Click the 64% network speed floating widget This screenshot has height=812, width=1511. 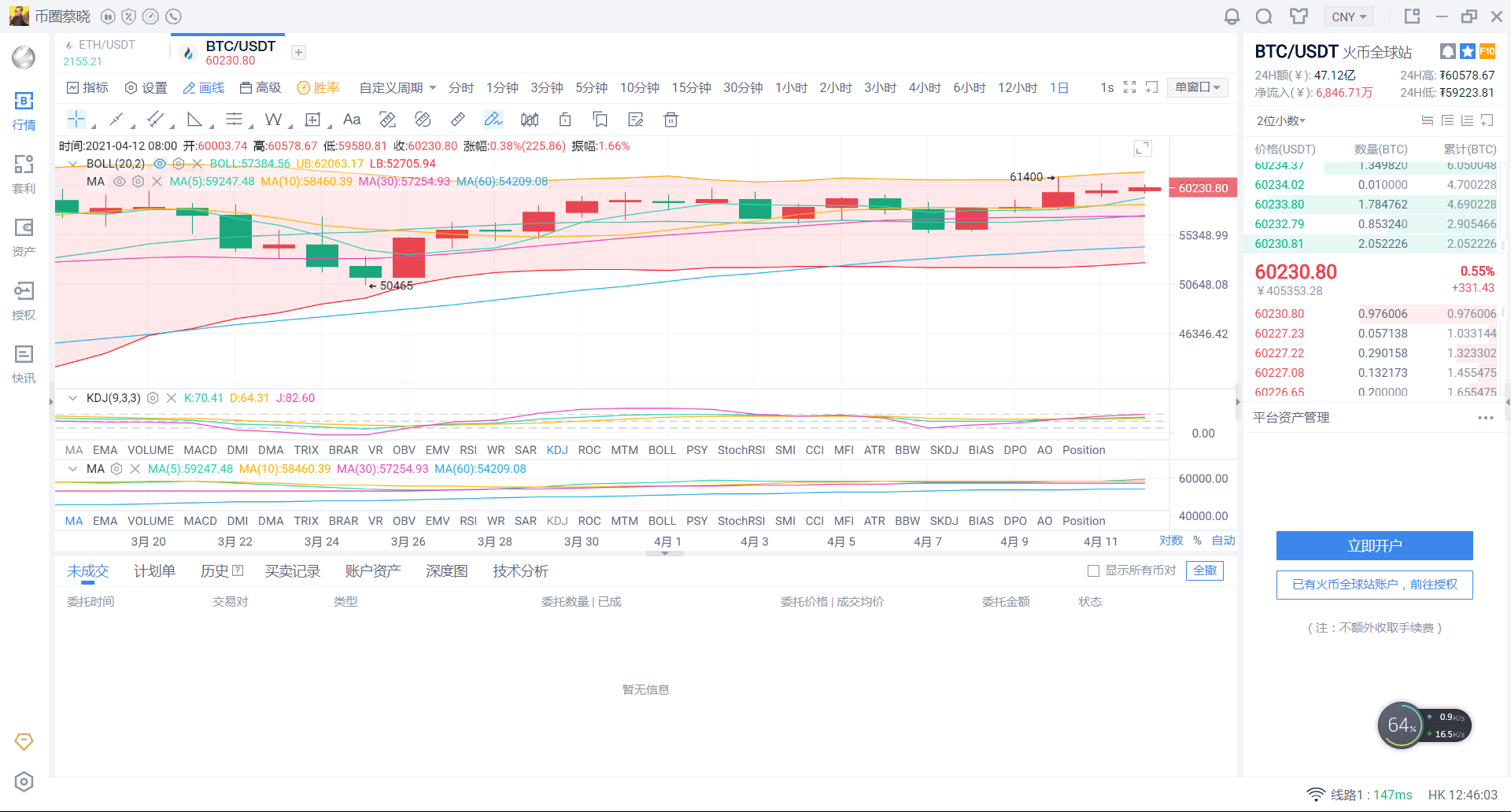pos(1424,725)
